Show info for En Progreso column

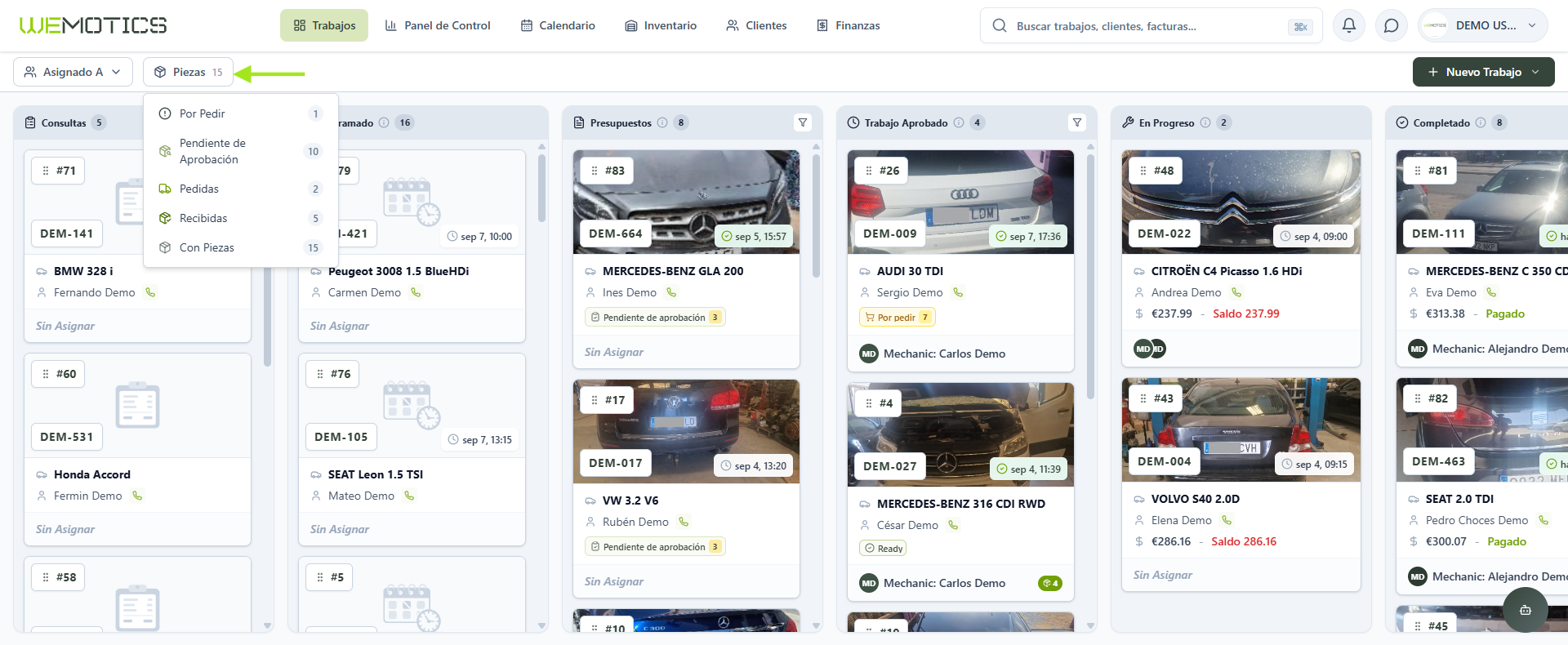[x=1205, y=122]
